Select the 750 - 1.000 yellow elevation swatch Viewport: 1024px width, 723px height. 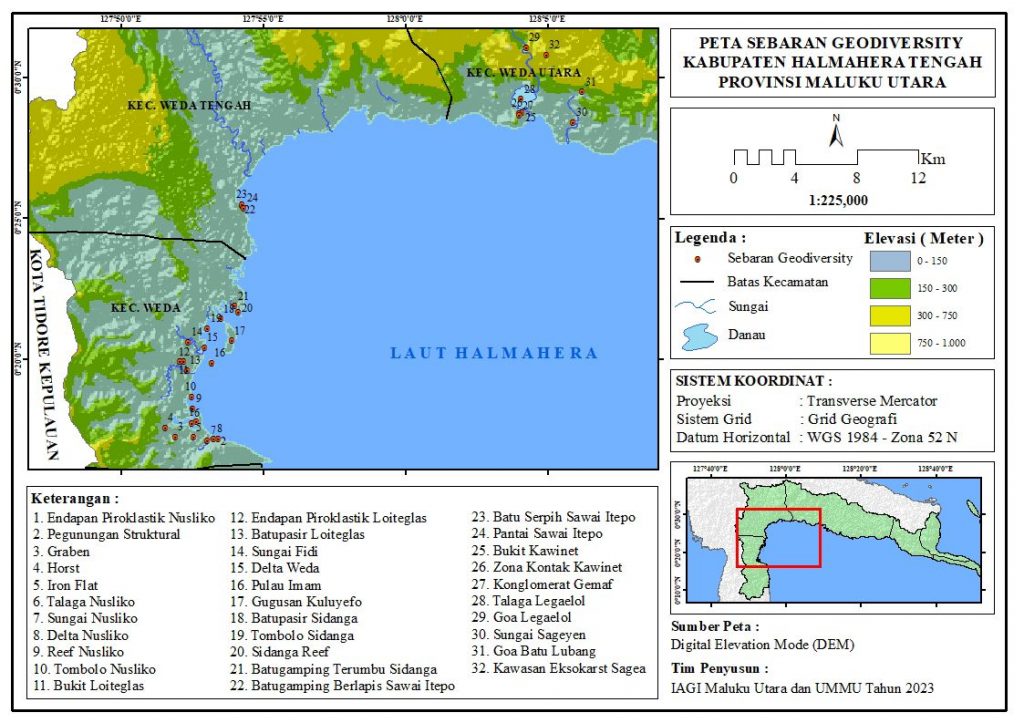pyautogui.click(x=883, y=344)
